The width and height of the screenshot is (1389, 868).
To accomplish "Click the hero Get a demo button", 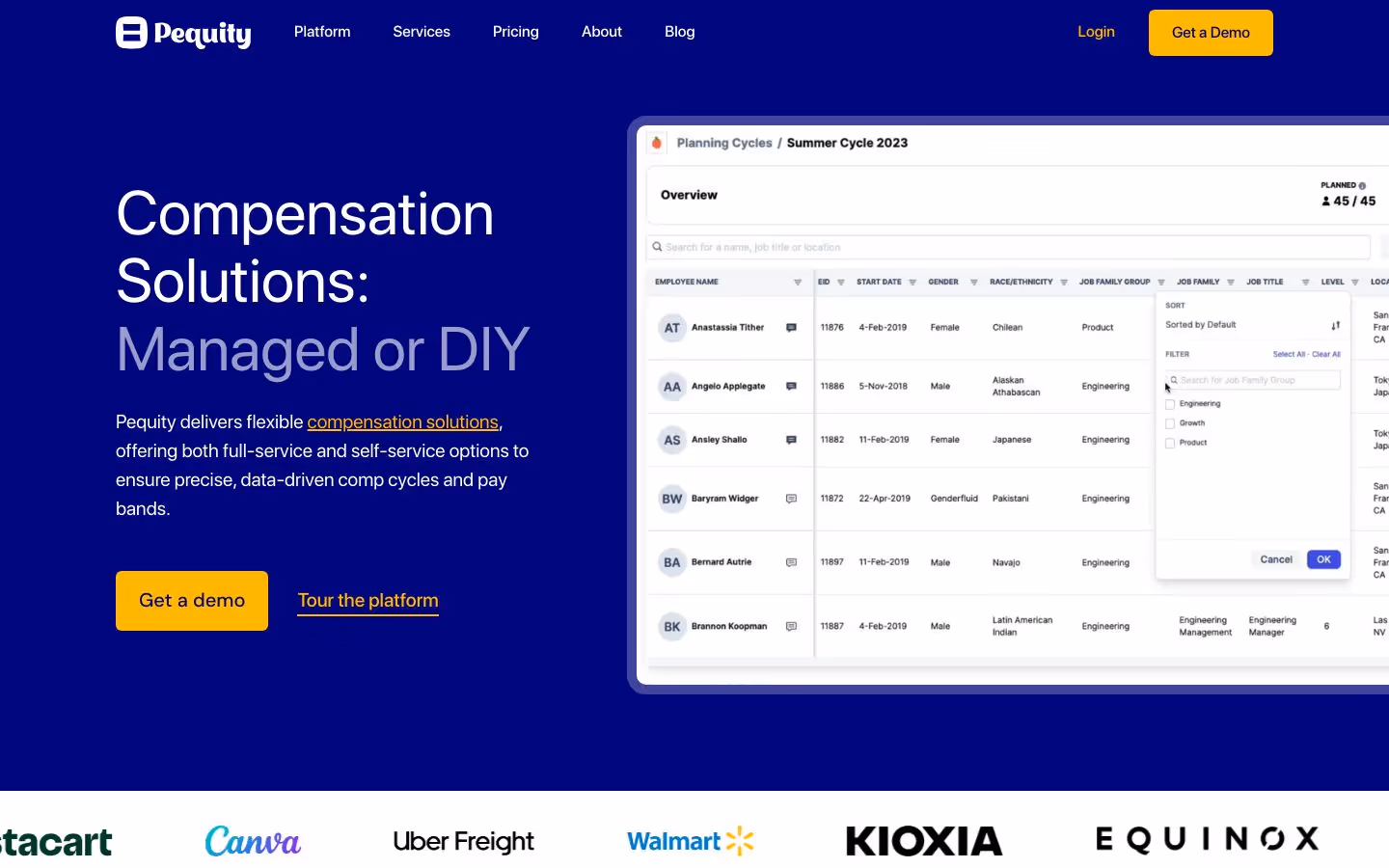I will [x=192, y=601].
